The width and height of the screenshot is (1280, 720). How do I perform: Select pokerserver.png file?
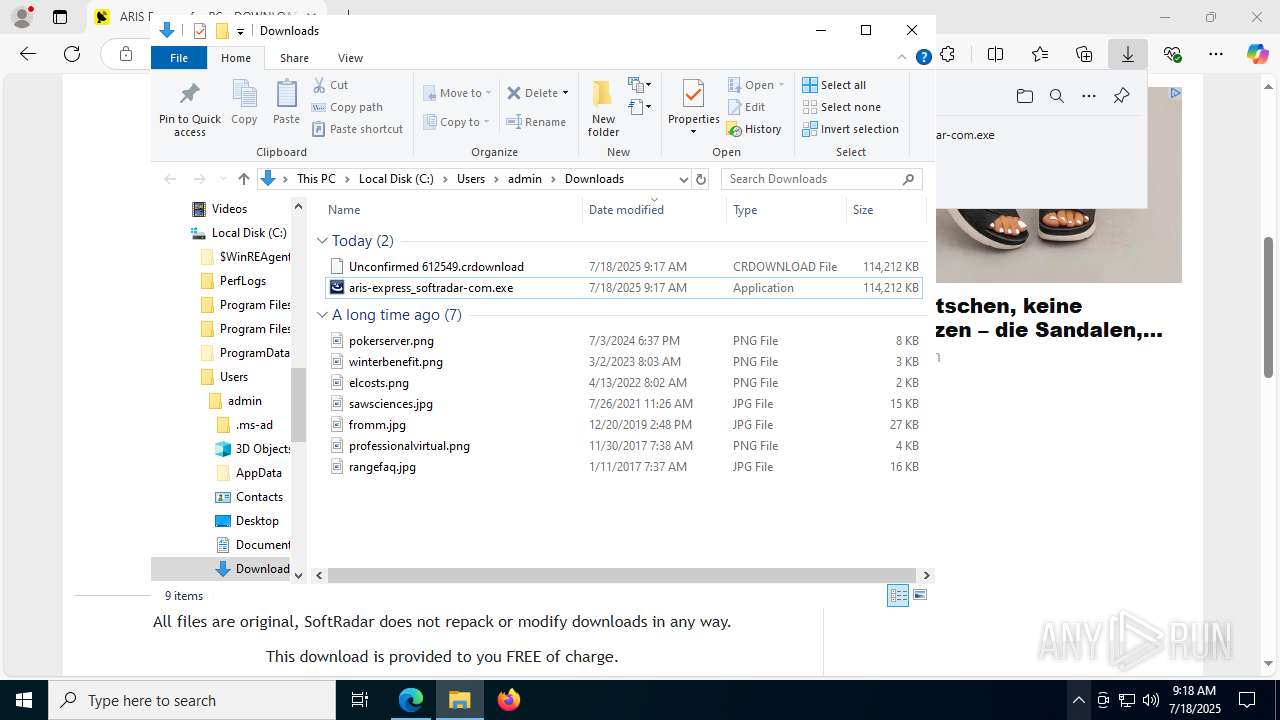point(624,341)
